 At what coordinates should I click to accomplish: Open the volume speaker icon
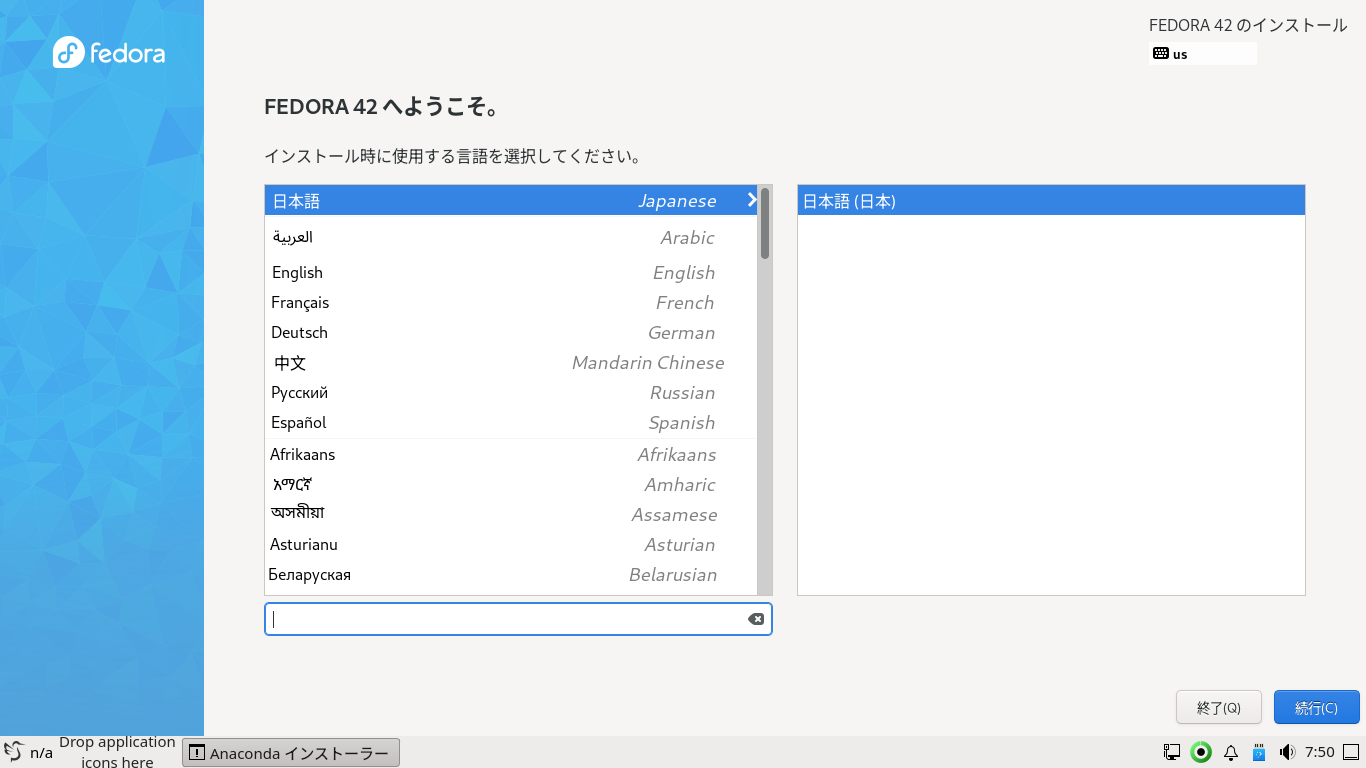(1287, 752)
